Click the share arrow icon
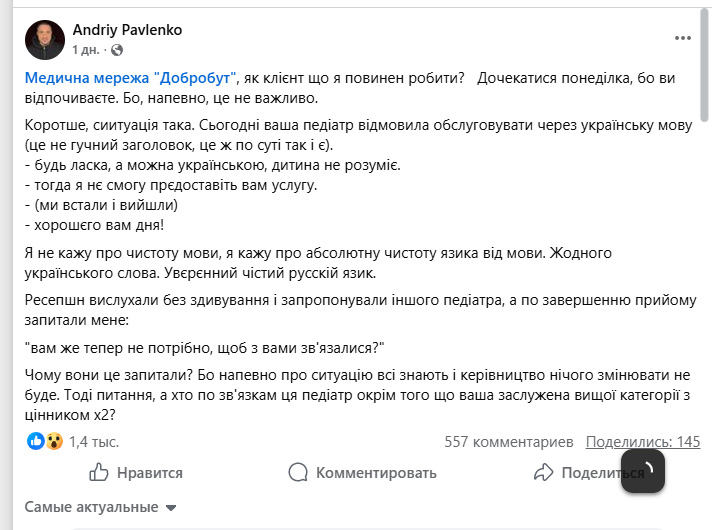Image resolution: width=712 pixels, height=530 pixels. 543,472
